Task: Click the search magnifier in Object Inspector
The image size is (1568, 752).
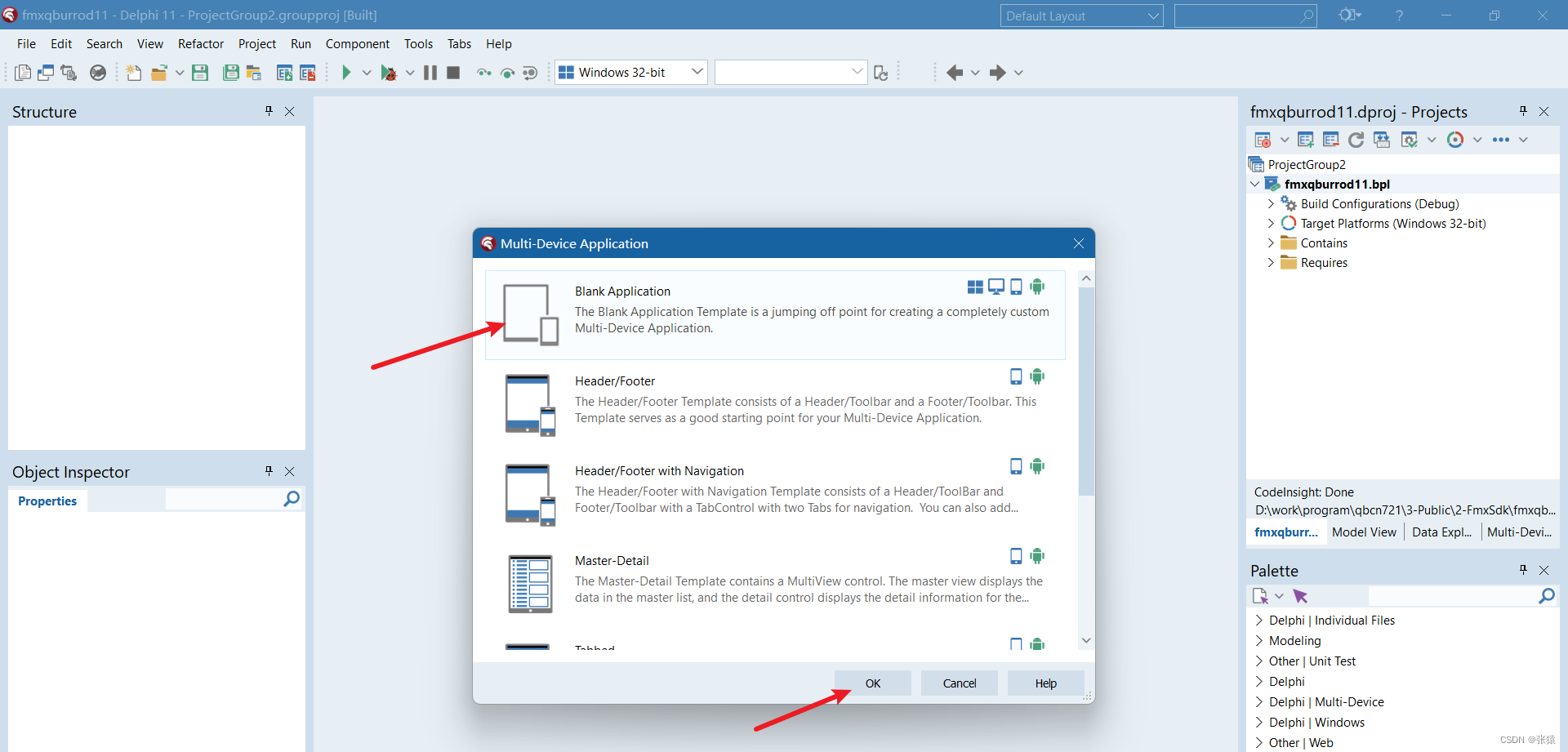Action: [292, 499]
